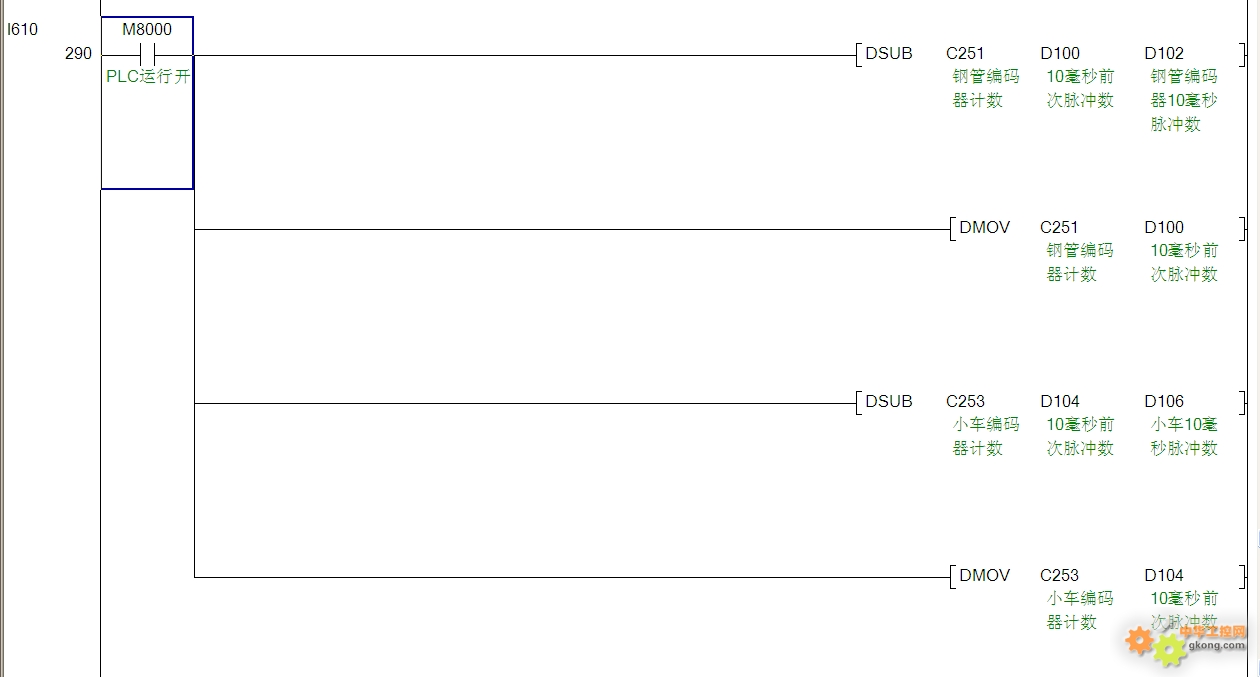Select the second DSUB instruction
The height and width of the screenshot is (677, 1260).
pos(889,402)
